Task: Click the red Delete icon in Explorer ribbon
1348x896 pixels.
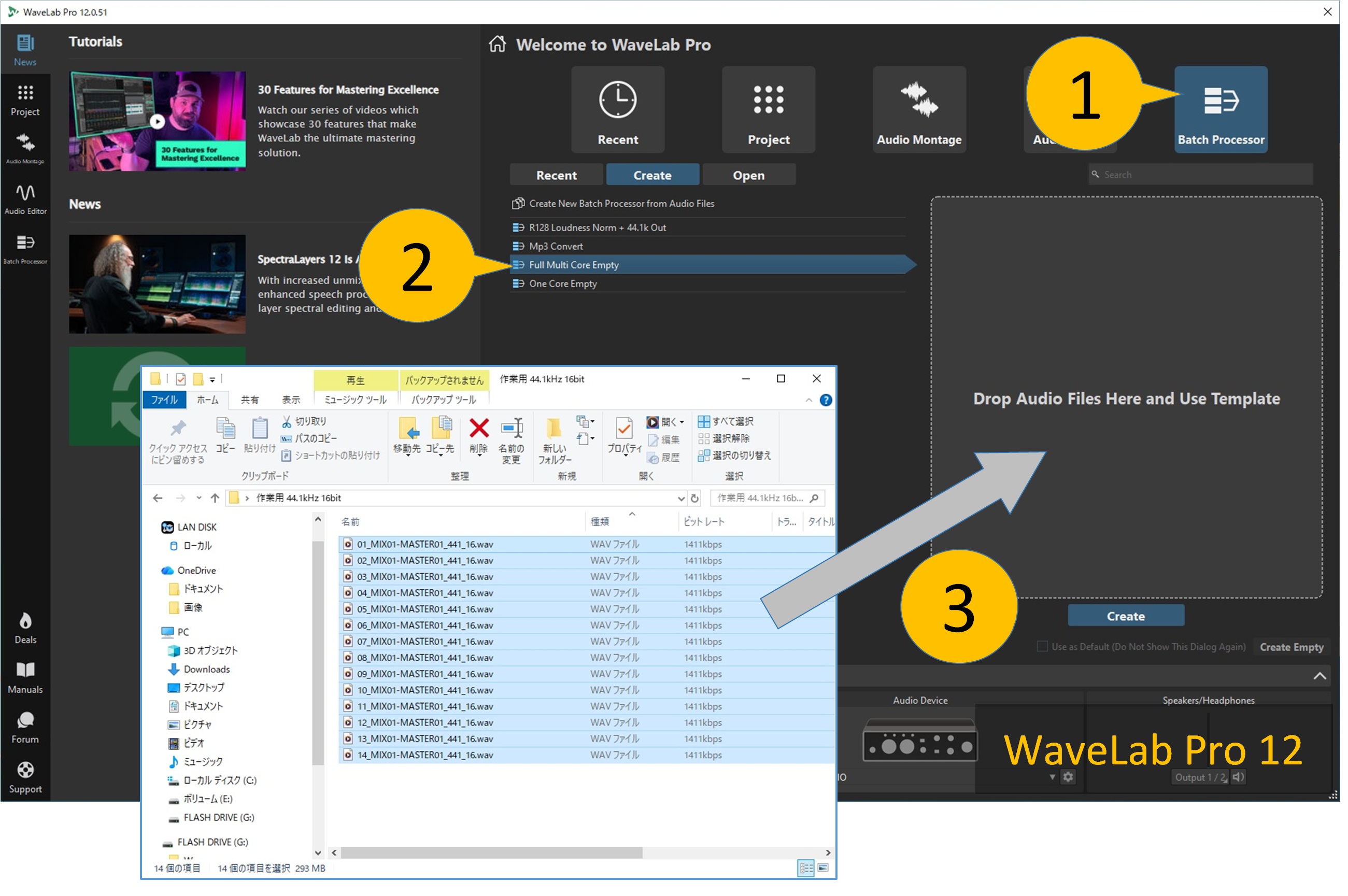Action: (x=479, y=429)
